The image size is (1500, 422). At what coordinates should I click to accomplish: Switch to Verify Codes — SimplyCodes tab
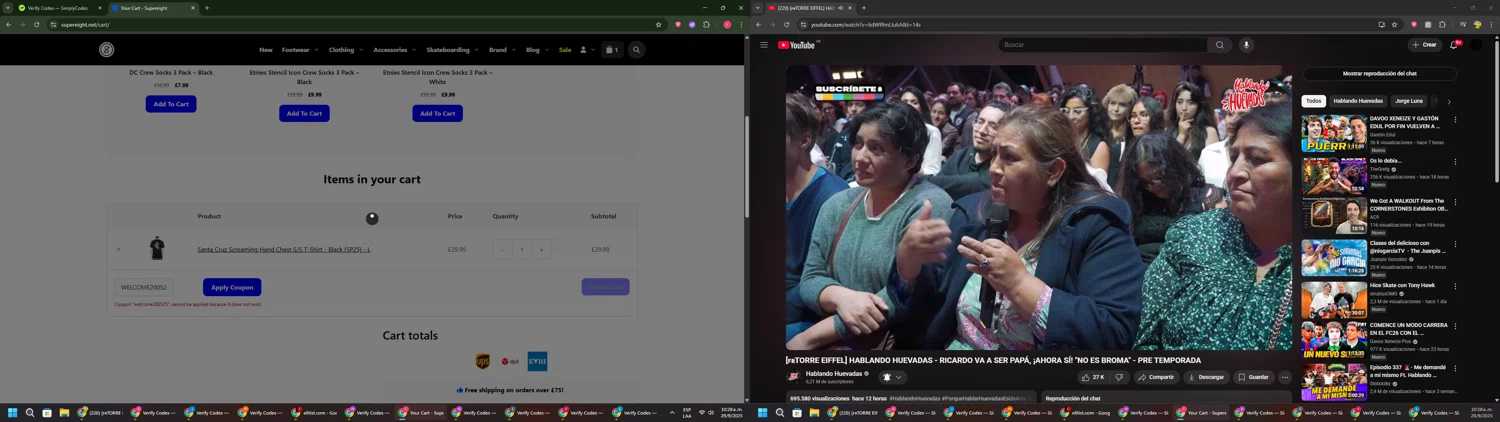(59, 8)
